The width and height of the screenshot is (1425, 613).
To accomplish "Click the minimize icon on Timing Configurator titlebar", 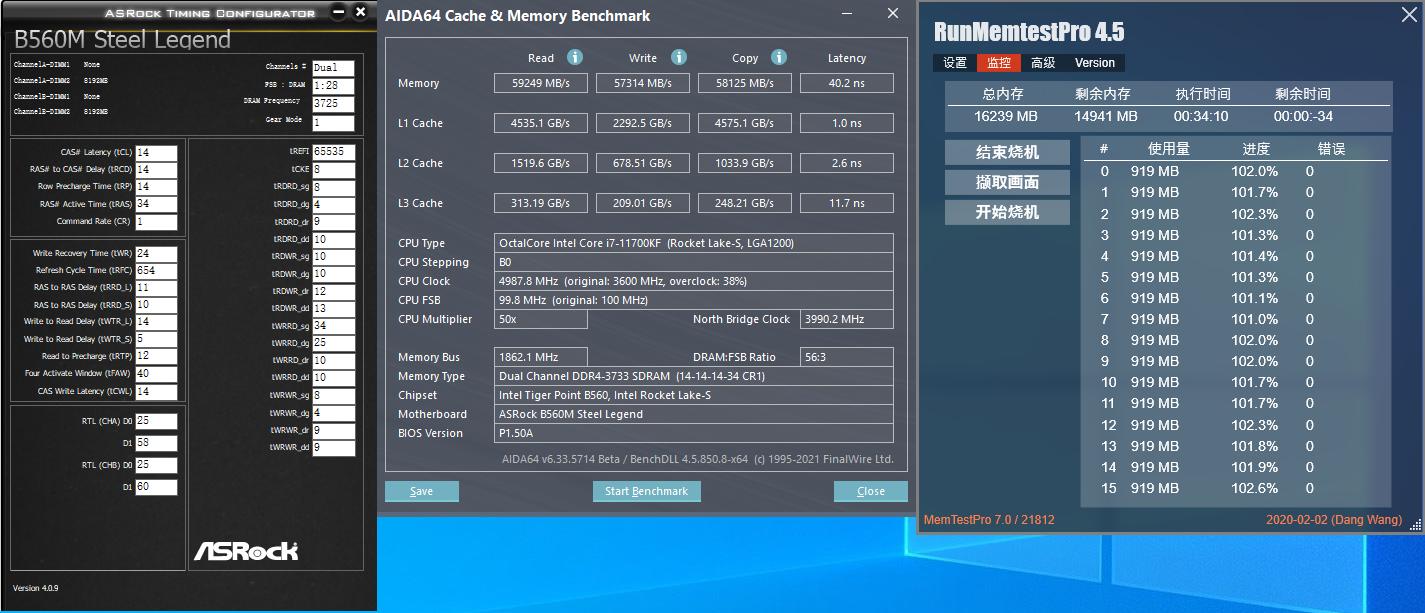I will pyautogui.click(x=339, y=13).
